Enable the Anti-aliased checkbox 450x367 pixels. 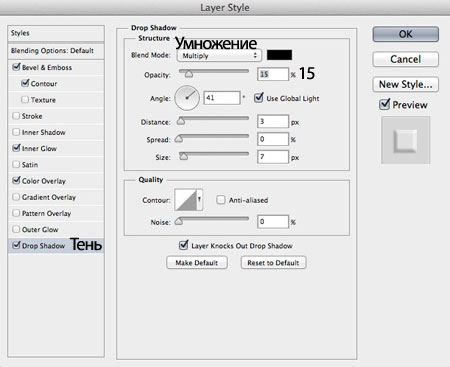[x=221, y=200]
